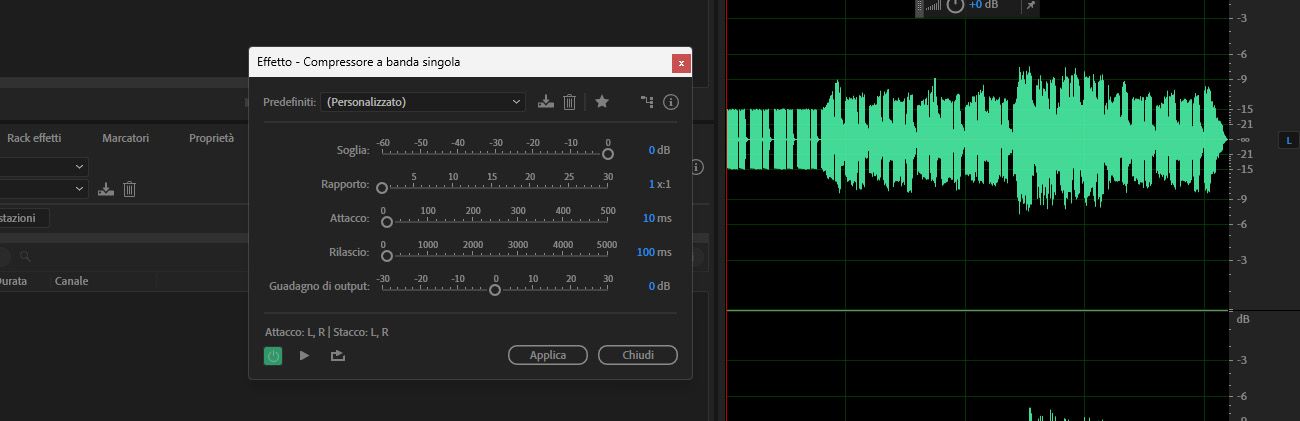The width and height of the screenshot is (1300, 421).
Task: Click the Applica button
Action: tap(547, 355)
